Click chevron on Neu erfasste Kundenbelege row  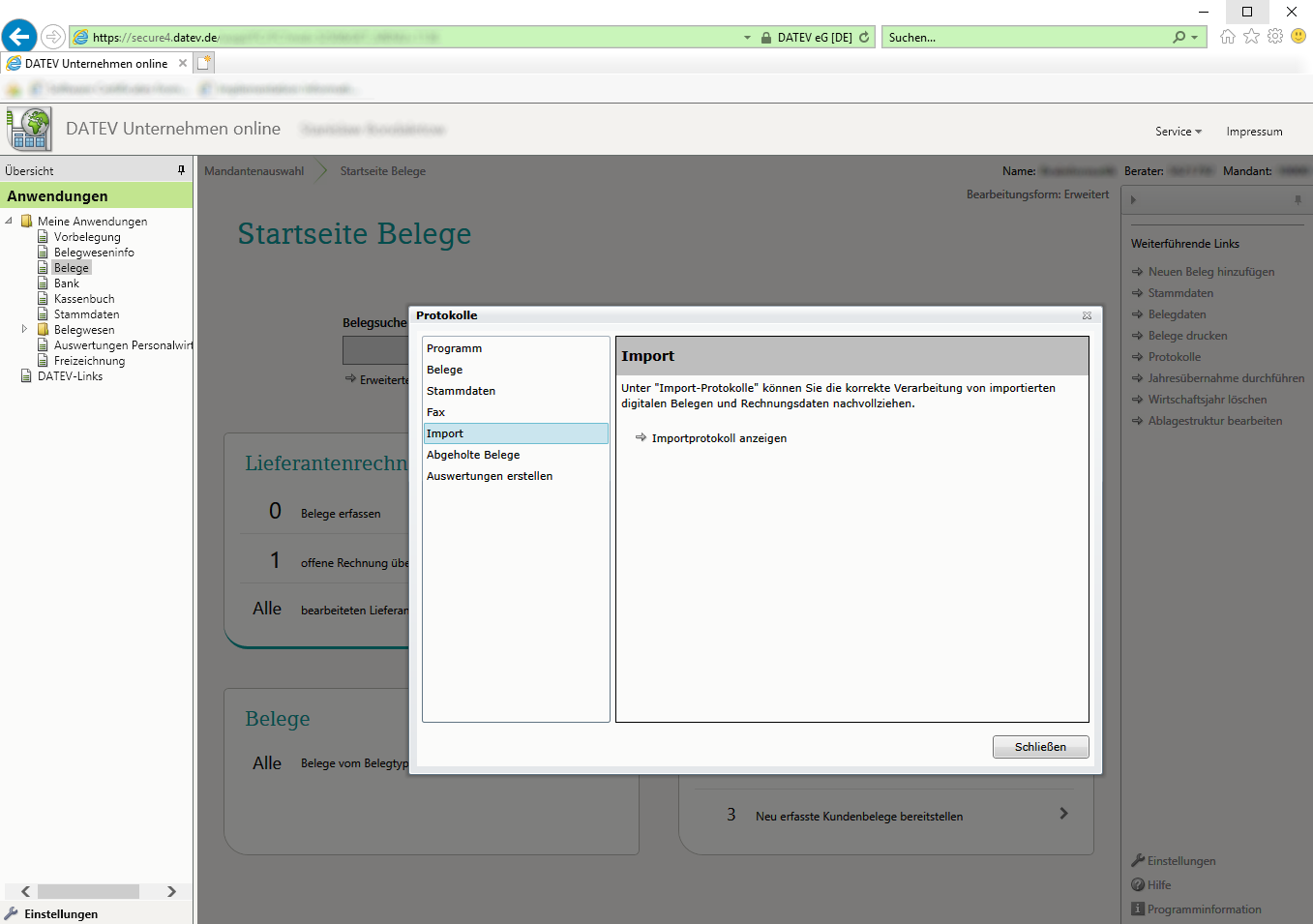(1063, 814)
